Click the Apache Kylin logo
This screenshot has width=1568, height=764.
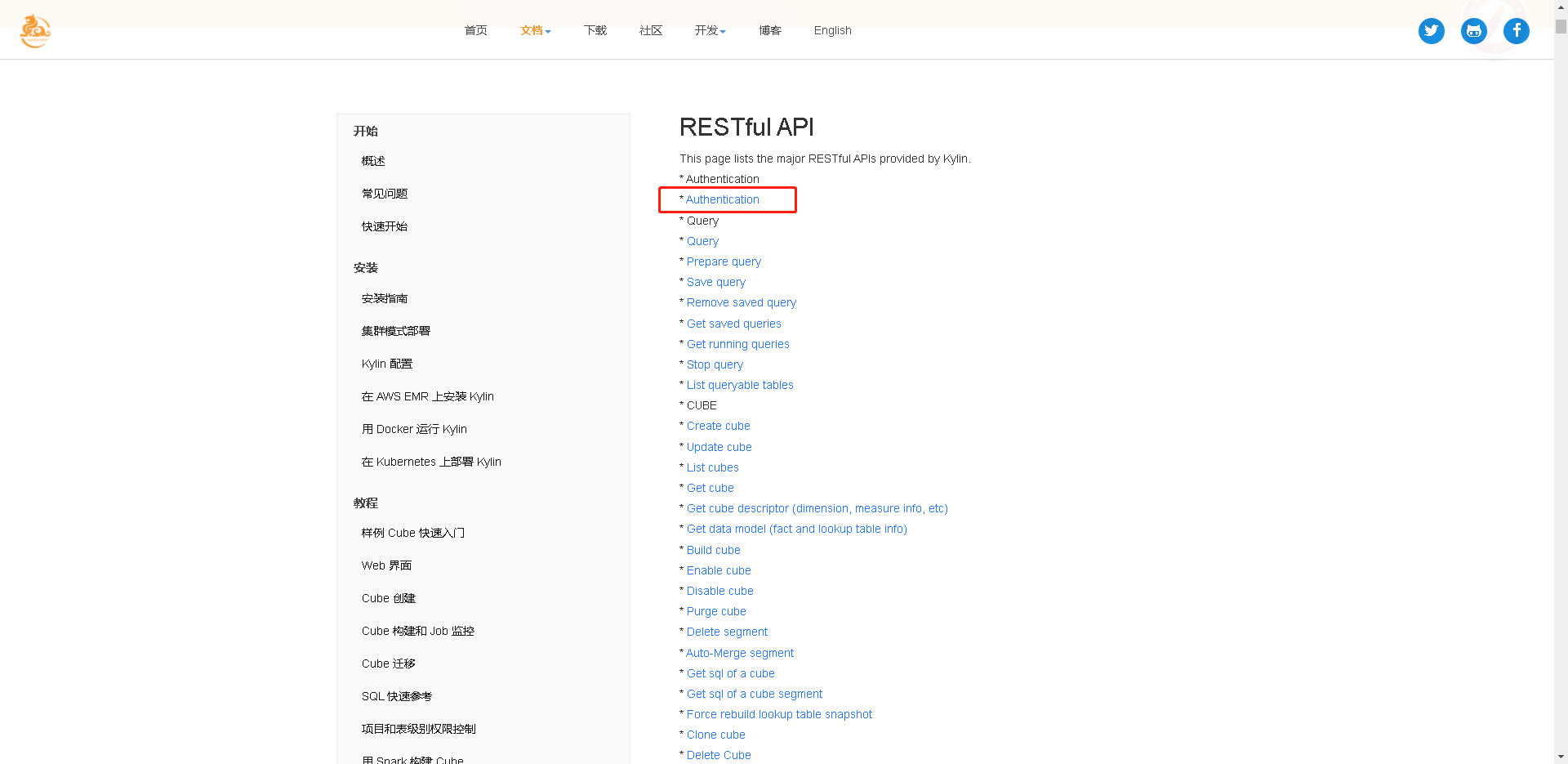[33, 31]
